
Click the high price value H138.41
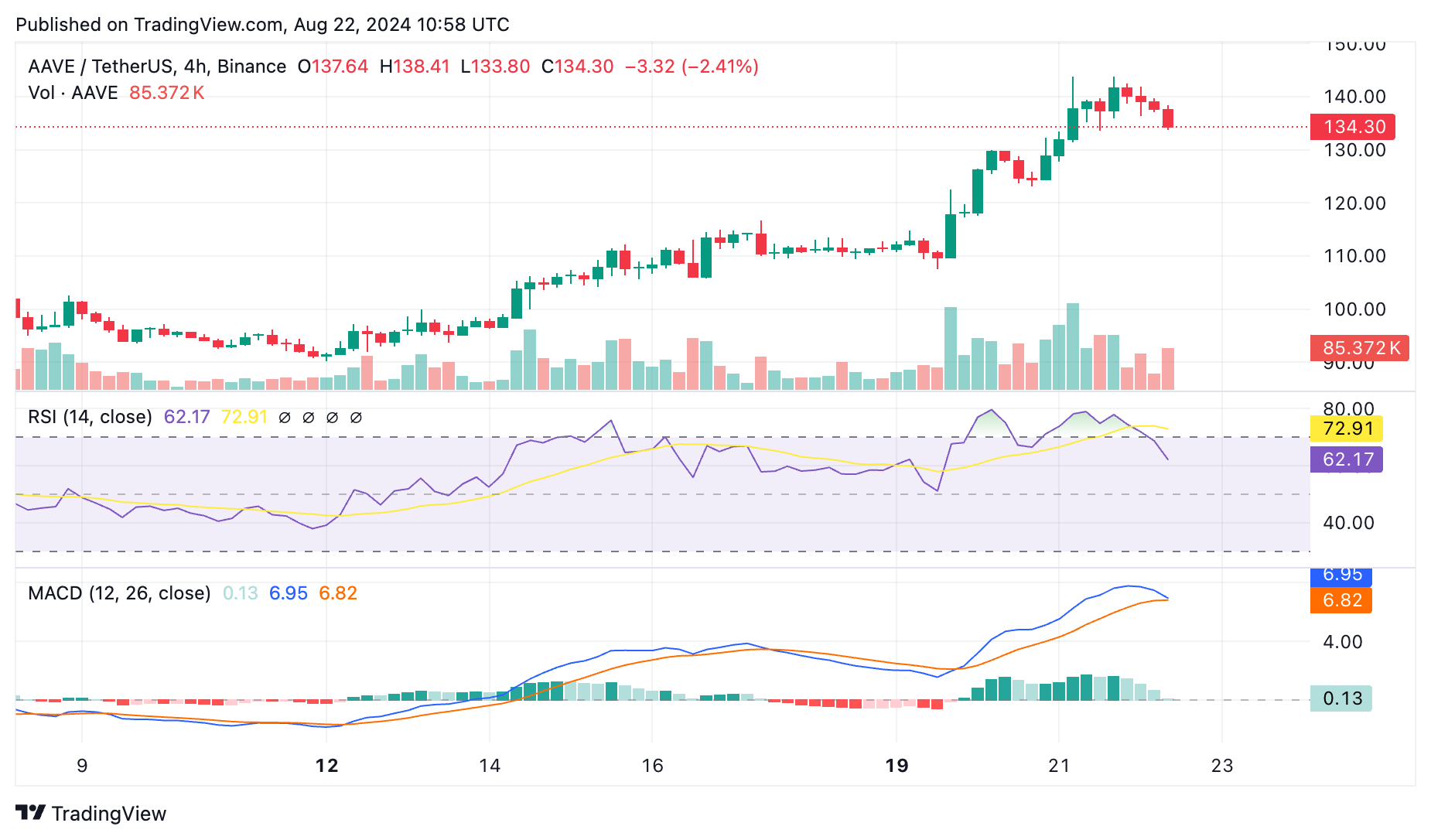pyautogui.click(x=415, y=67)
